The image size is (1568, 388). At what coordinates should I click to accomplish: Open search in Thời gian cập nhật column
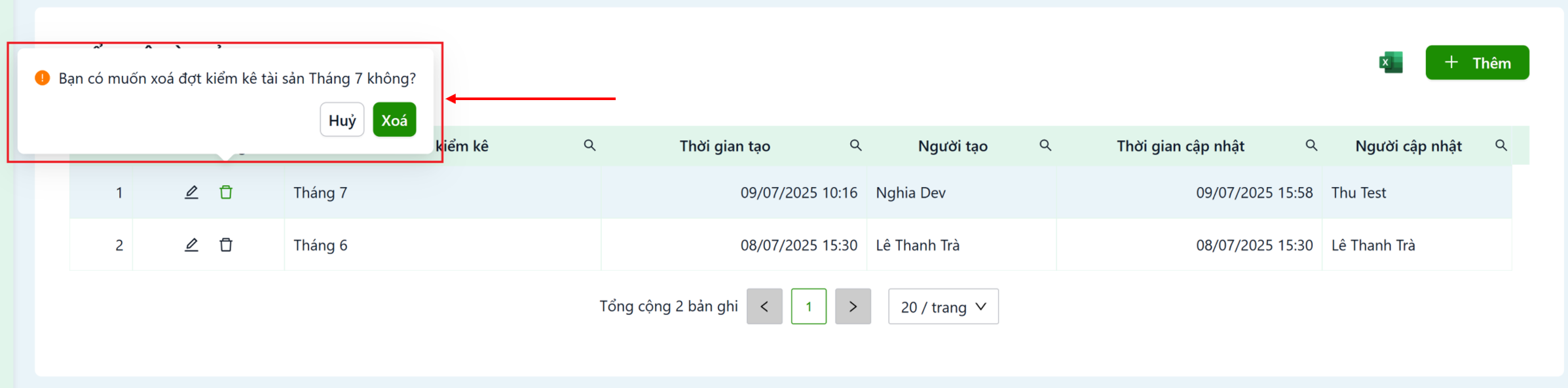(x=1311, y=145)
